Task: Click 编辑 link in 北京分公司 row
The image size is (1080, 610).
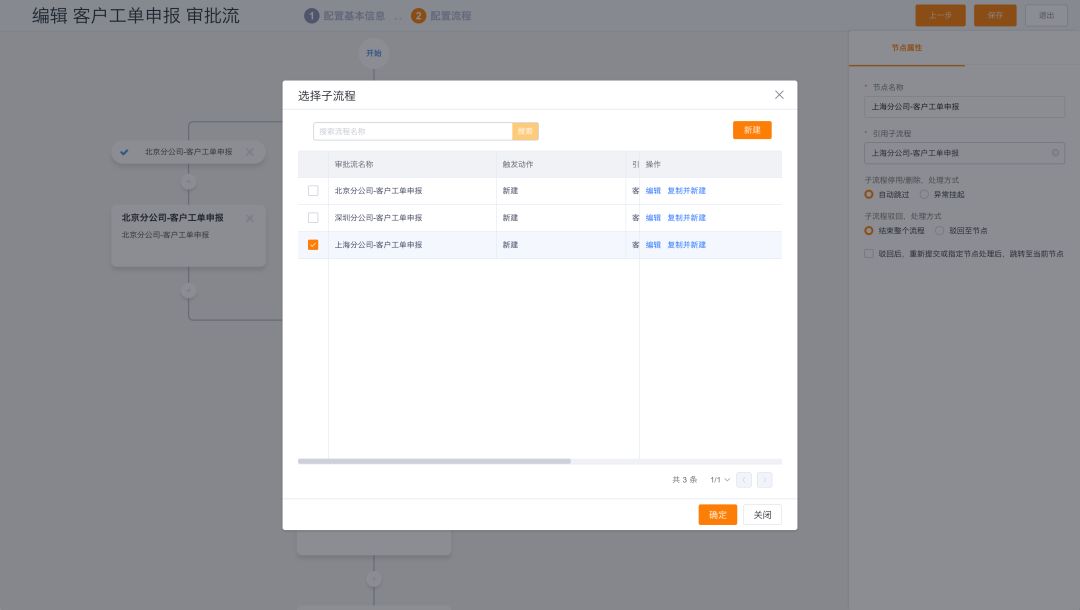Action: 653,191
